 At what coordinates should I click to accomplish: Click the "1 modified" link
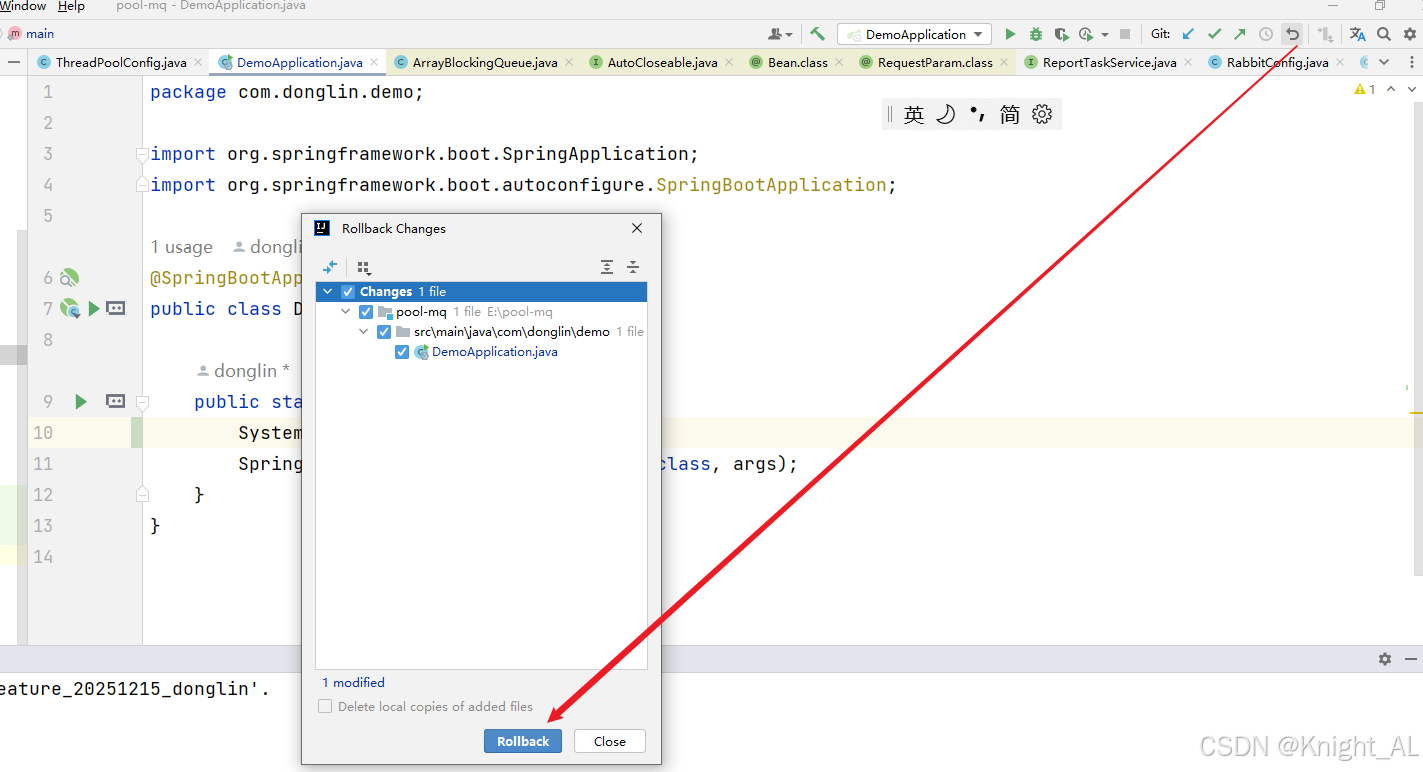click(353, 682)
